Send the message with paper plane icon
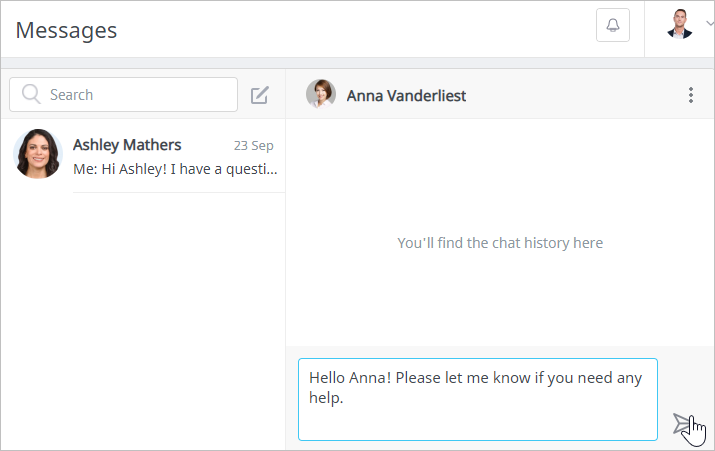The width and height of the screenshot is (715, 451). 683,424
